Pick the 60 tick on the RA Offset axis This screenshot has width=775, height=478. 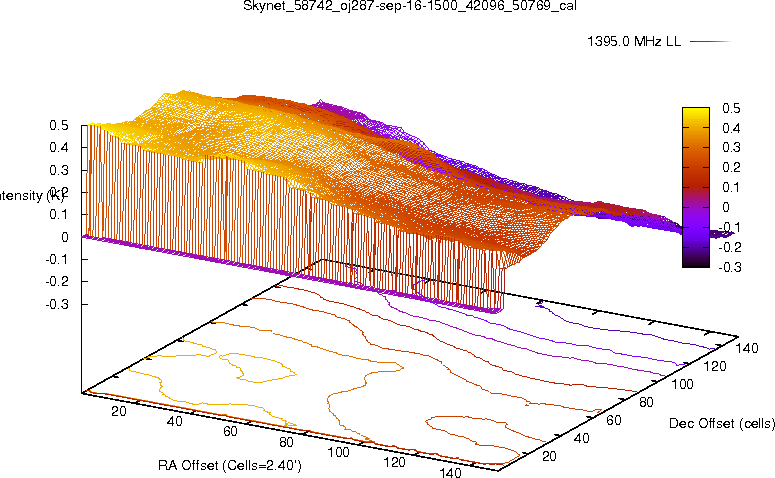coord(230,432)
